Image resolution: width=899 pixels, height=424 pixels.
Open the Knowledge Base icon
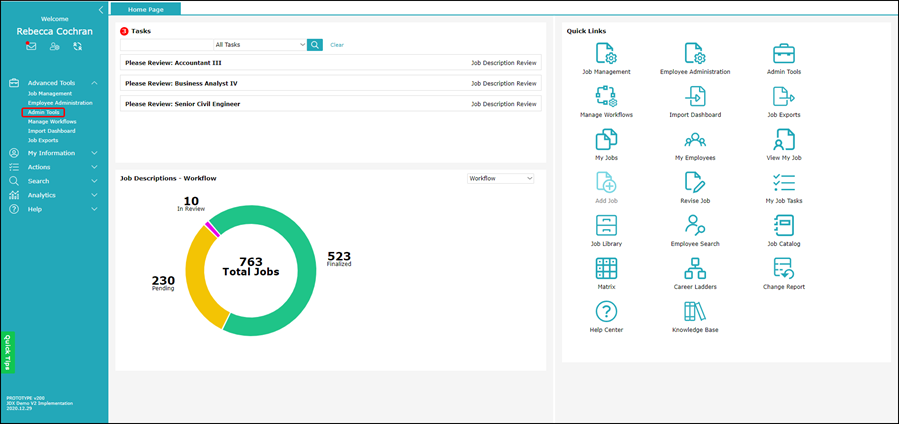pyautogui.click(x=695, y=311)
